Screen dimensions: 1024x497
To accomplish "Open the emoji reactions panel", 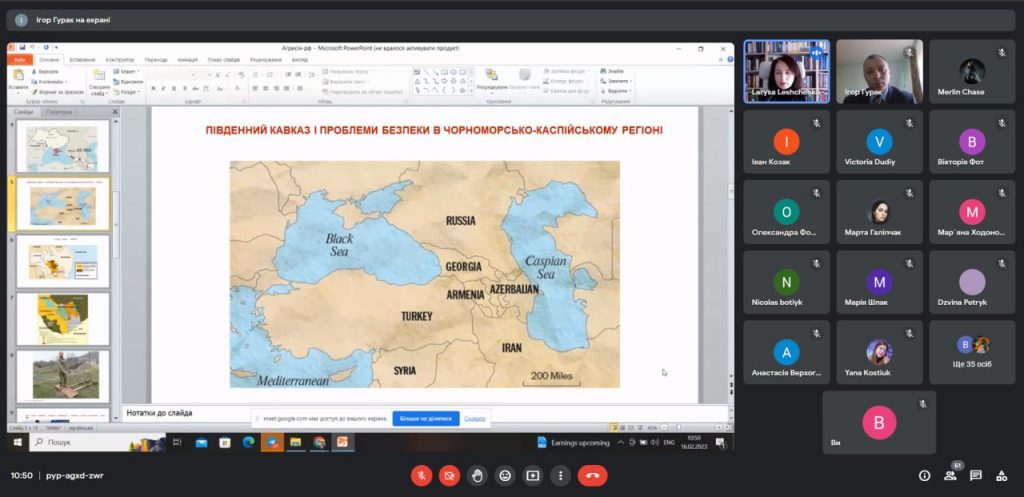I will click(505, 476).
